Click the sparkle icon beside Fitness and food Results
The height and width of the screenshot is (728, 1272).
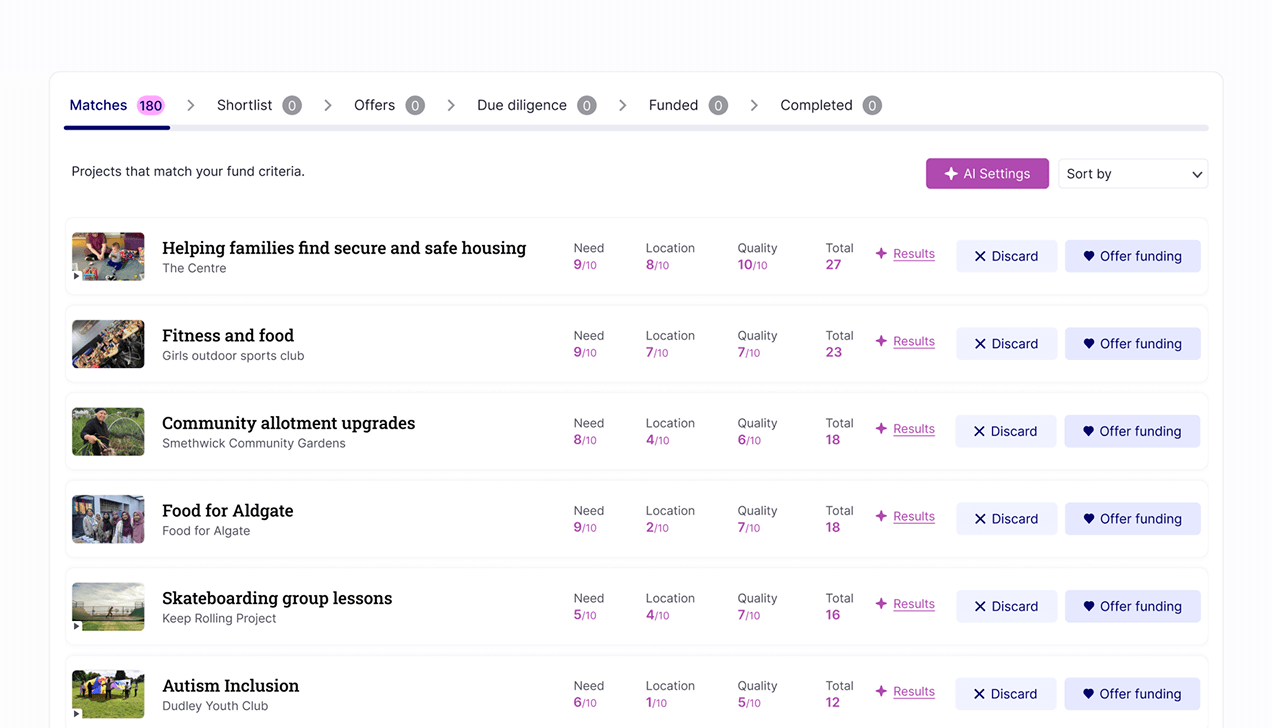[x=881, y=341]
